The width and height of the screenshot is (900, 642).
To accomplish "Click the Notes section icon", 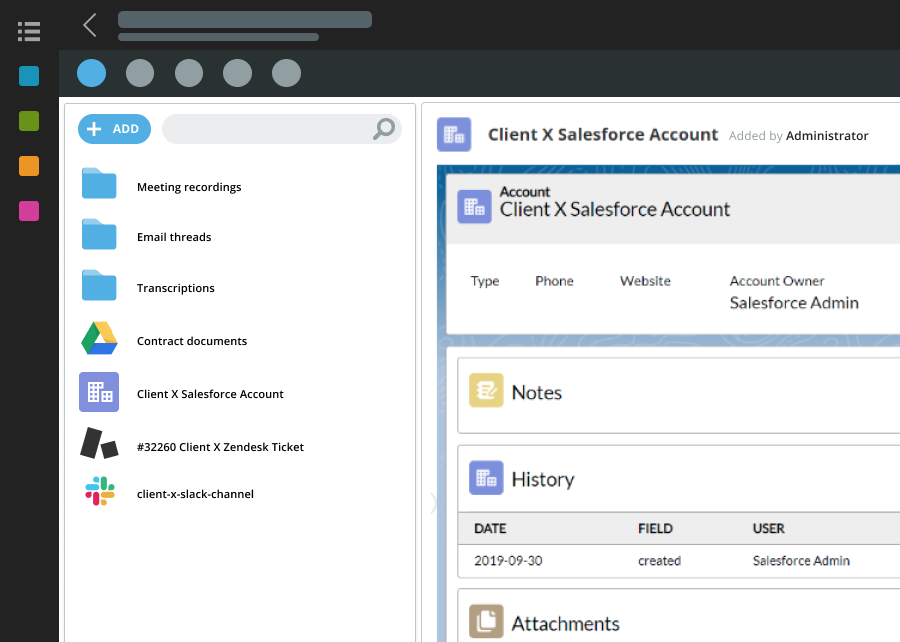I will pyautogui.click(x=486, y=392).
